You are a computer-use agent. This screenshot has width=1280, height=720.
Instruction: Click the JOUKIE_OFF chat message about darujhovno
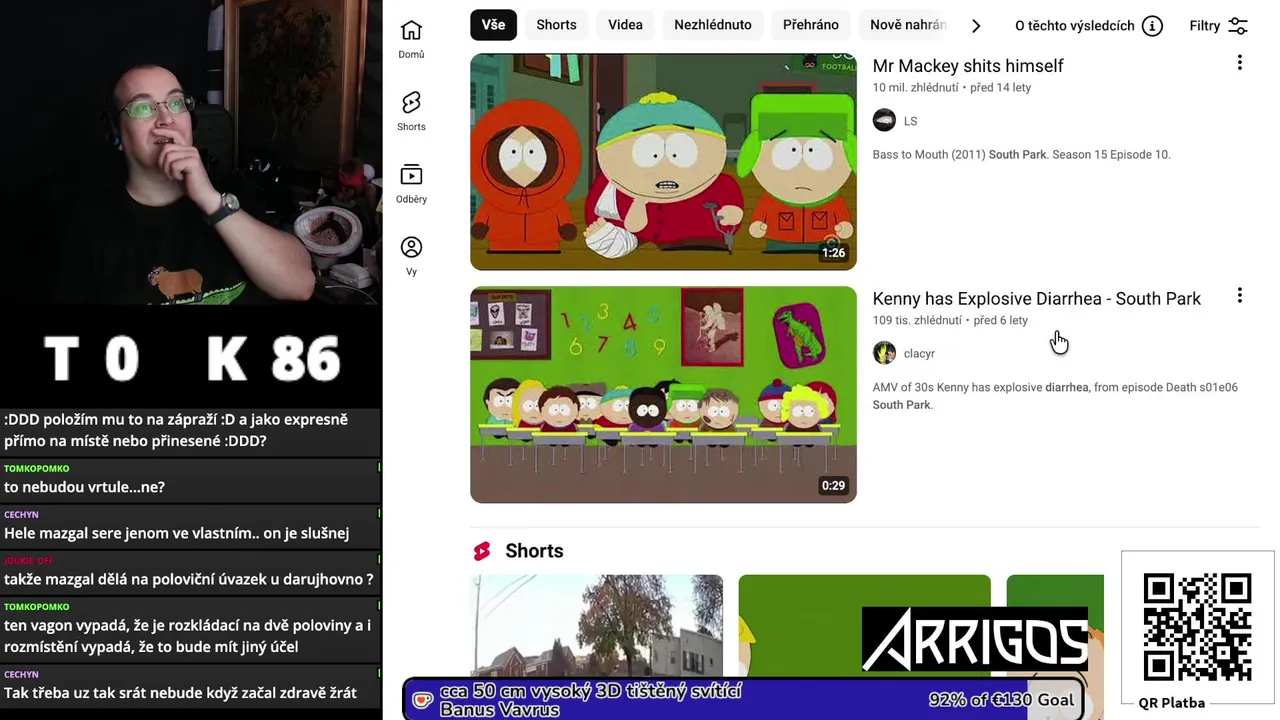coord(190,571)
